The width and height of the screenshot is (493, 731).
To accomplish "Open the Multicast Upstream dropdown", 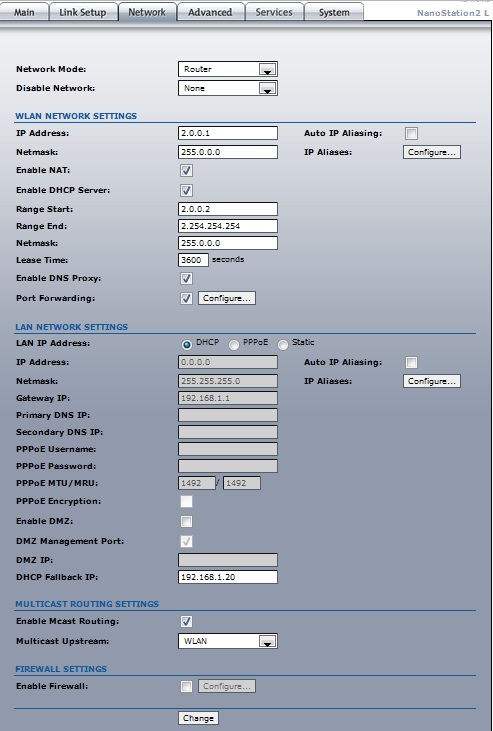I will coord(228,641).
